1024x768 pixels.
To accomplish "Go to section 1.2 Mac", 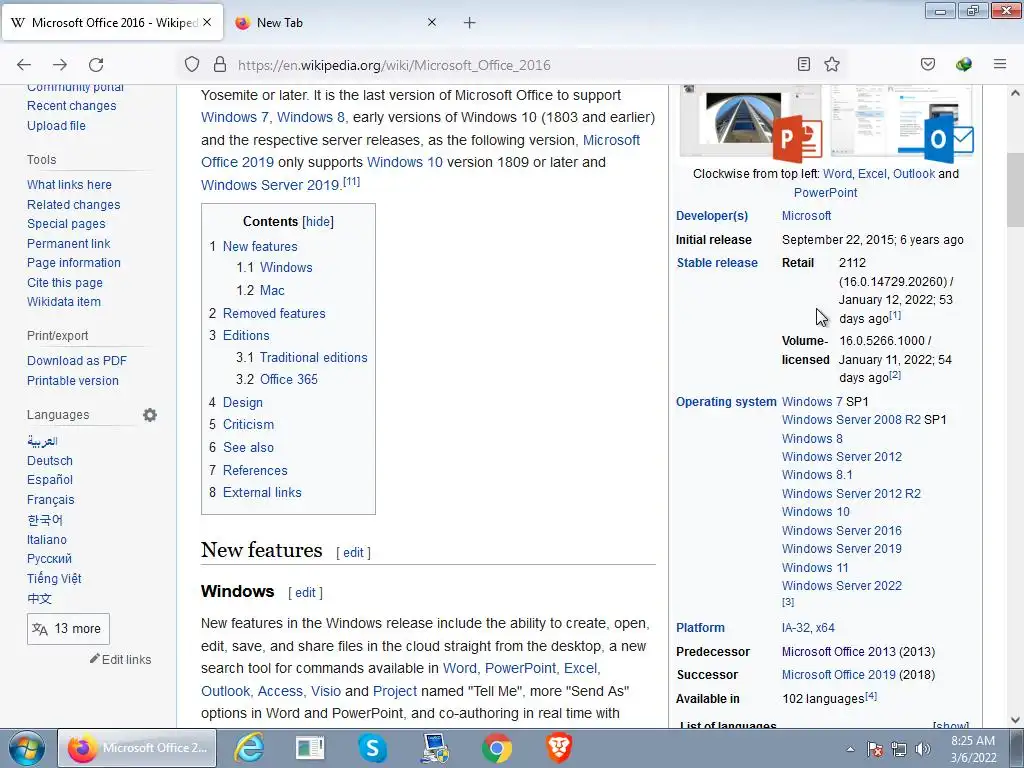I will [x=272, y=290].
